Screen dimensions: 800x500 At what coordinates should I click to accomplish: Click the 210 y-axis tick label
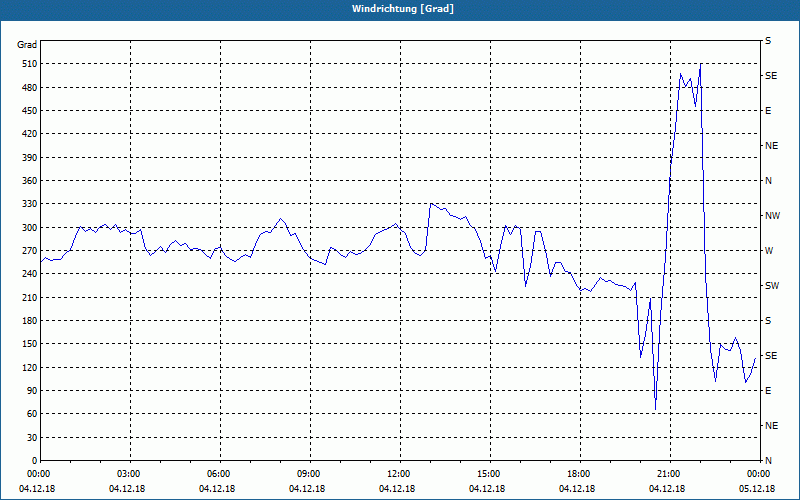pyautogui.click(x=31, y=297)
